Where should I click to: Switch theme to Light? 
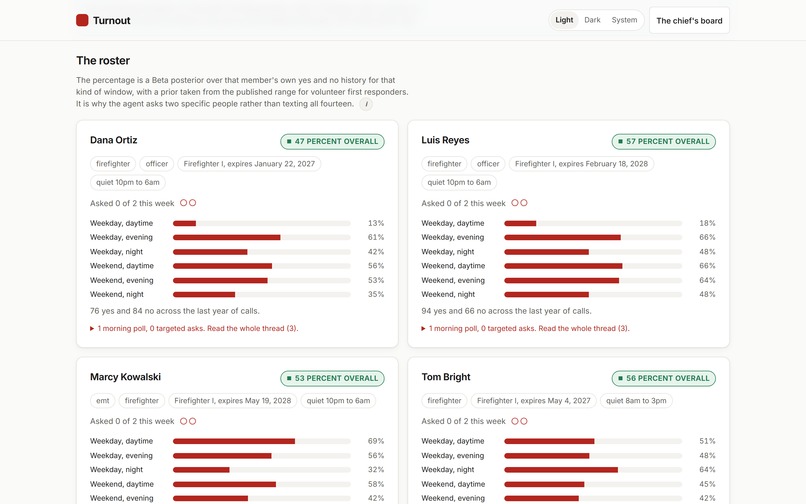564,20
